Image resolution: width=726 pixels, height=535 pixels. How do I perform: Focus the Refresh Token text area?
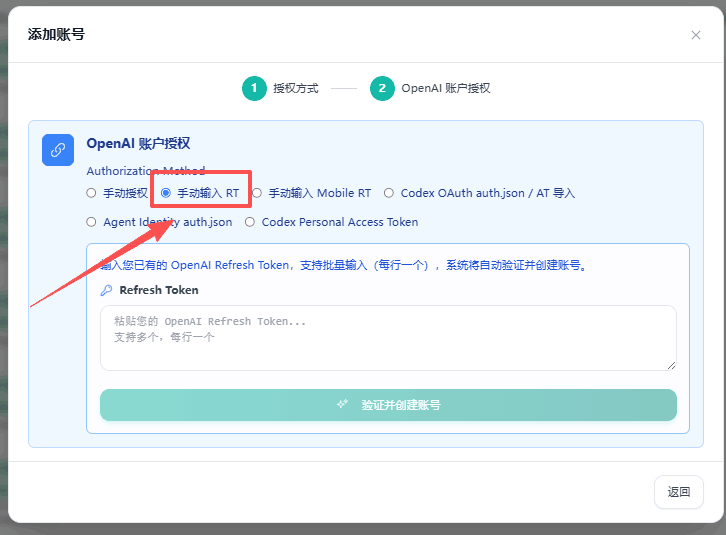[x=388, y=338]
